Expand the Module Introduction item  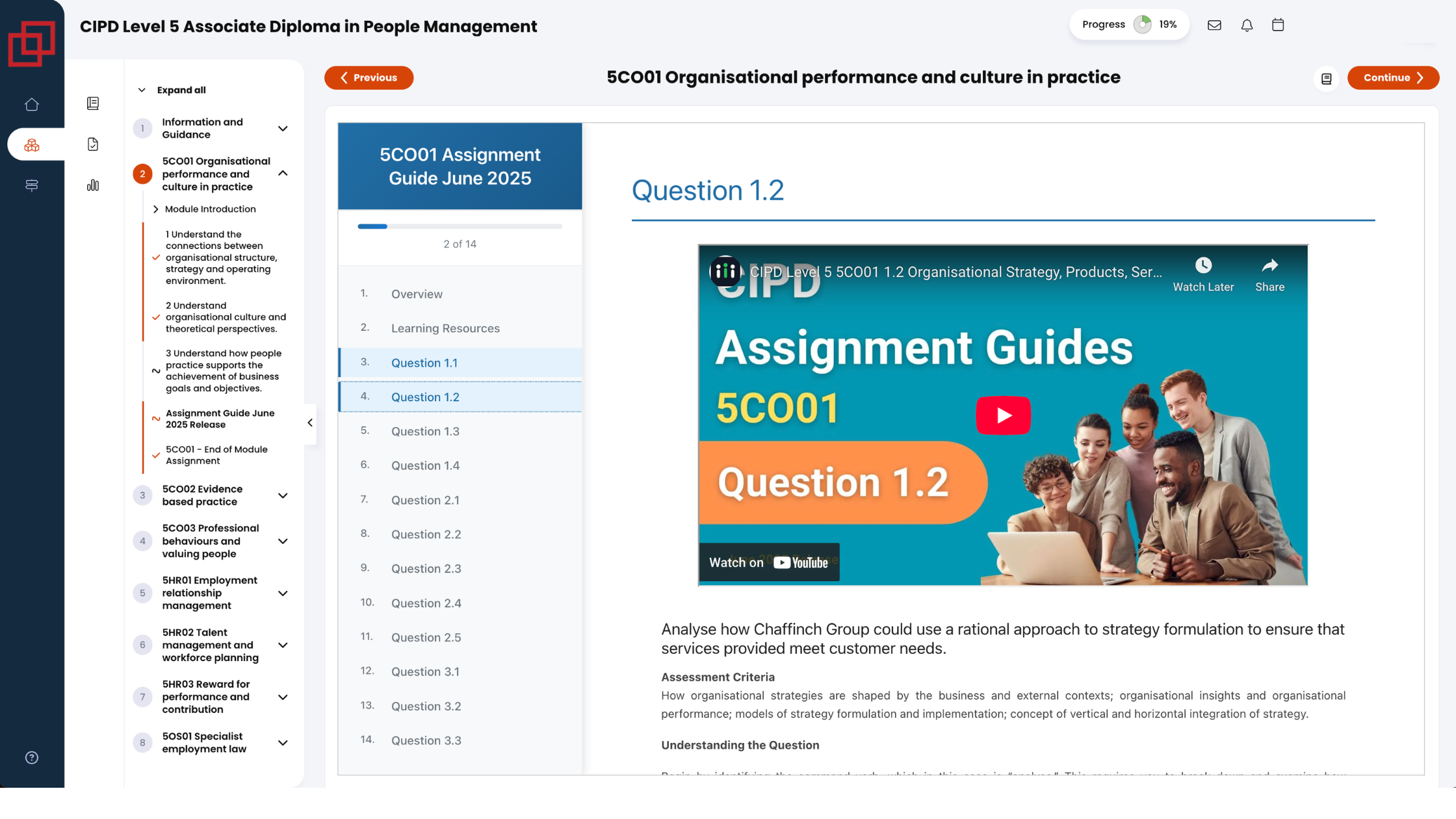[156, 209]
